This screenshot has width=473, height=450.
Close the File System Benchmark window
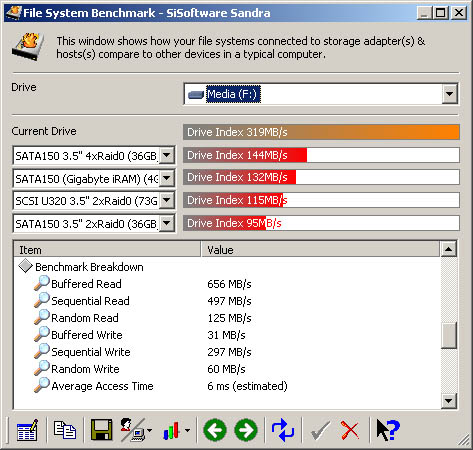[459, 13]
